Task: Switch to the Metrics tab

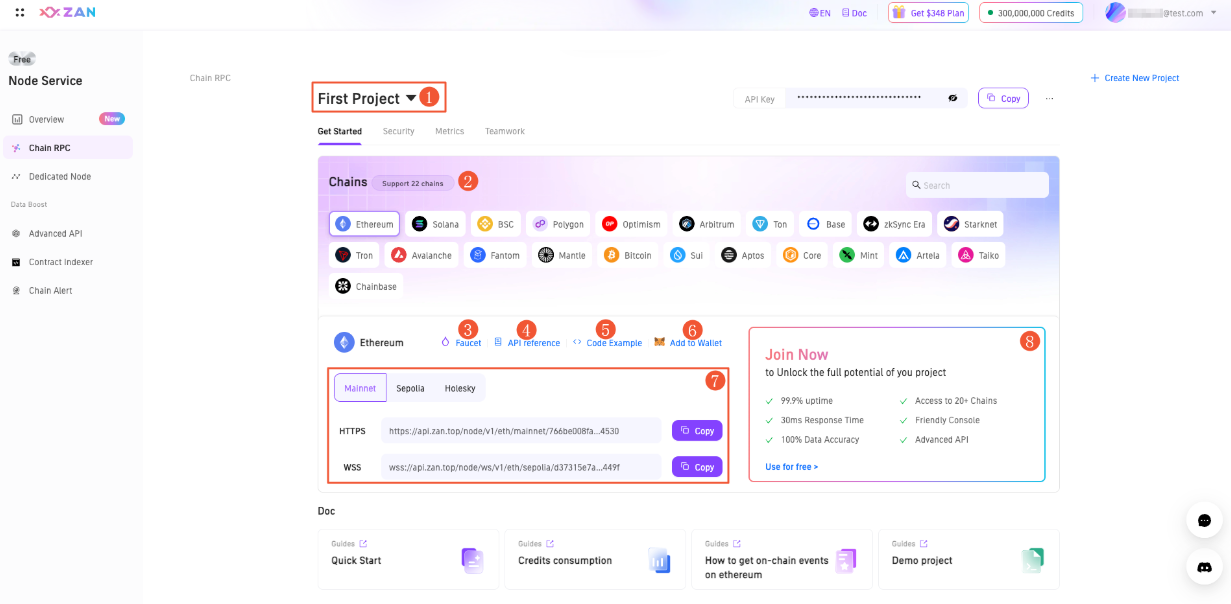Action: coord(449,131)
